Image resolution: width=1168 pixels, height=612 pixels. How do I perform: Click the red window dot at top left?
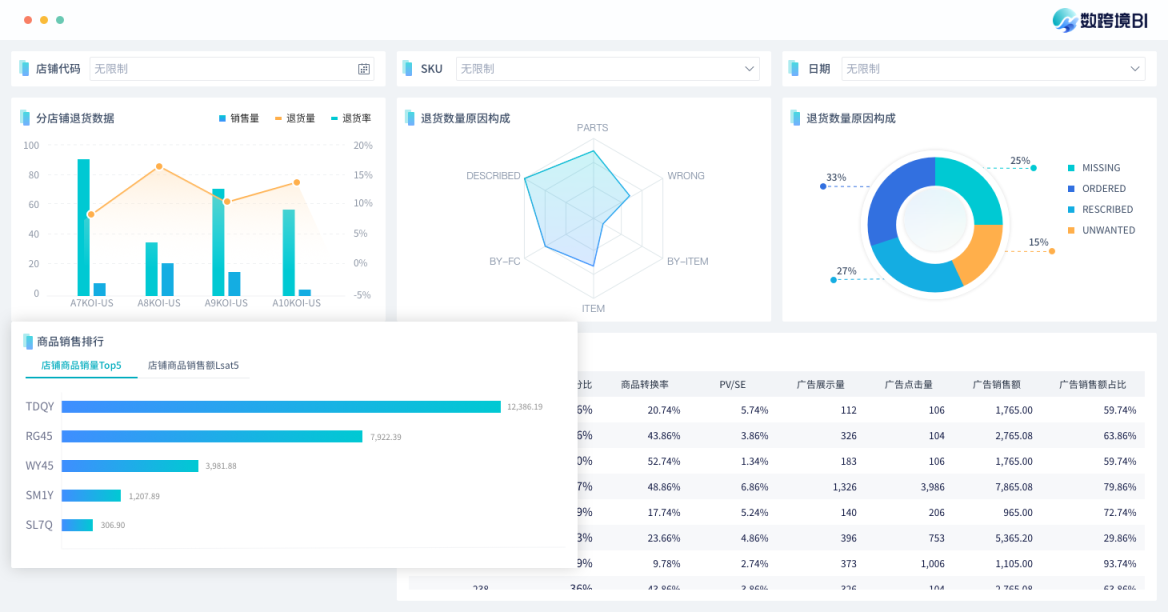click(x=28, y=20)
